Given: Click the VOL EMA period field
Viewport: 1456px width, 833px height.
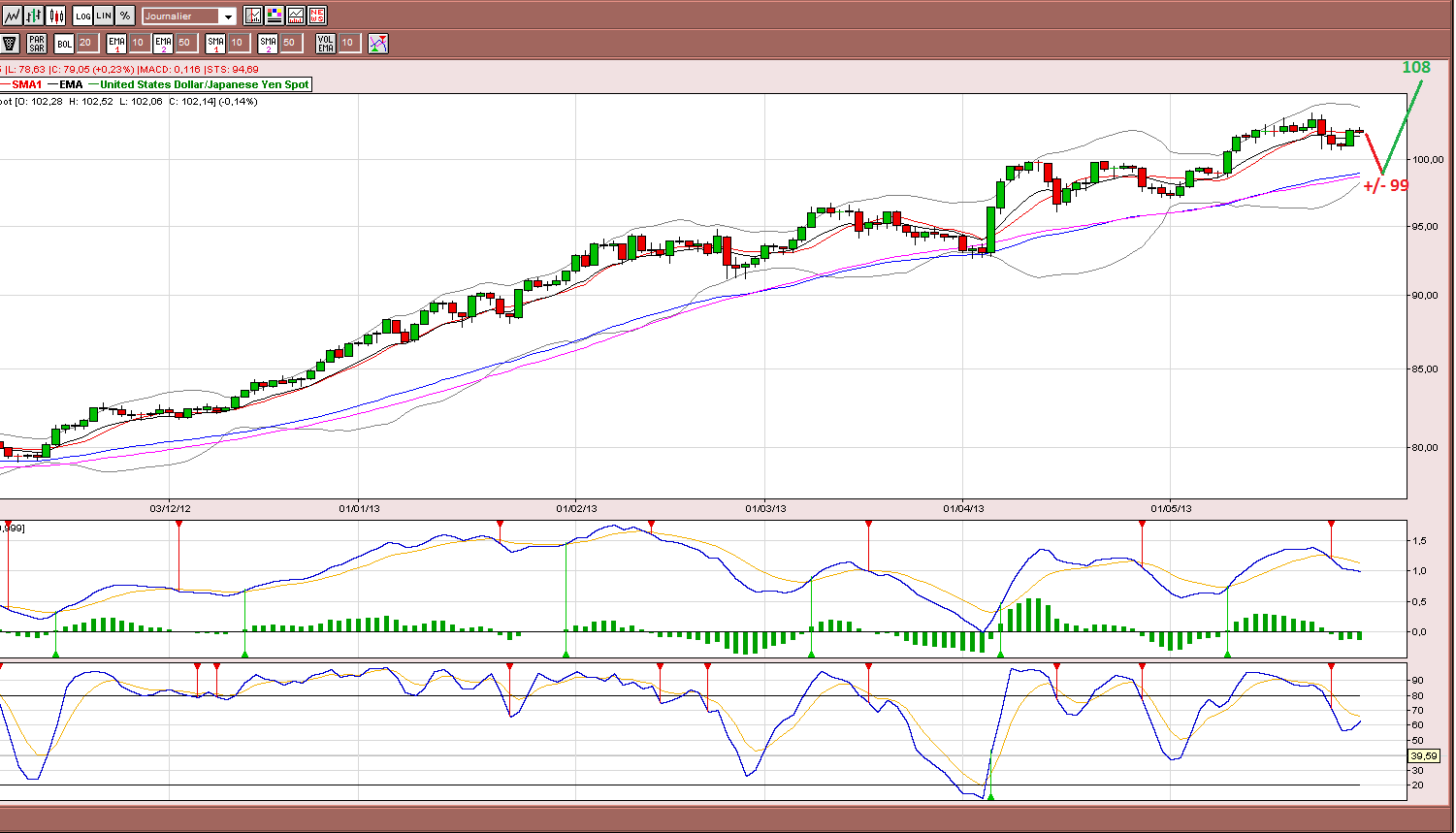Looking at the screenshot, I should click(x=349, y=43).
